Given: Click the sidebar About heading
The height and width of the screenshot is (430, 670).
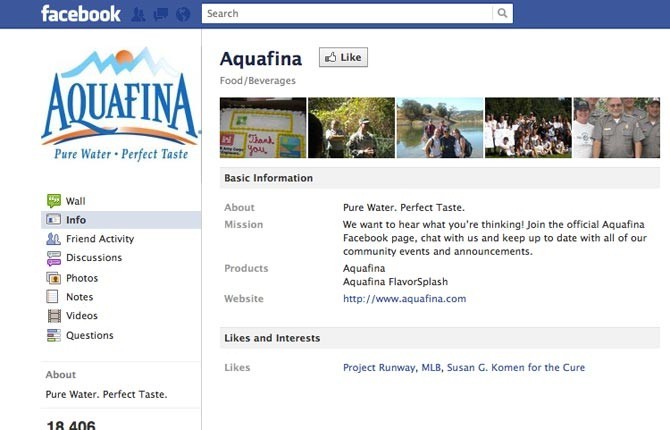Looking at the screenshot, I should point(61,374).
